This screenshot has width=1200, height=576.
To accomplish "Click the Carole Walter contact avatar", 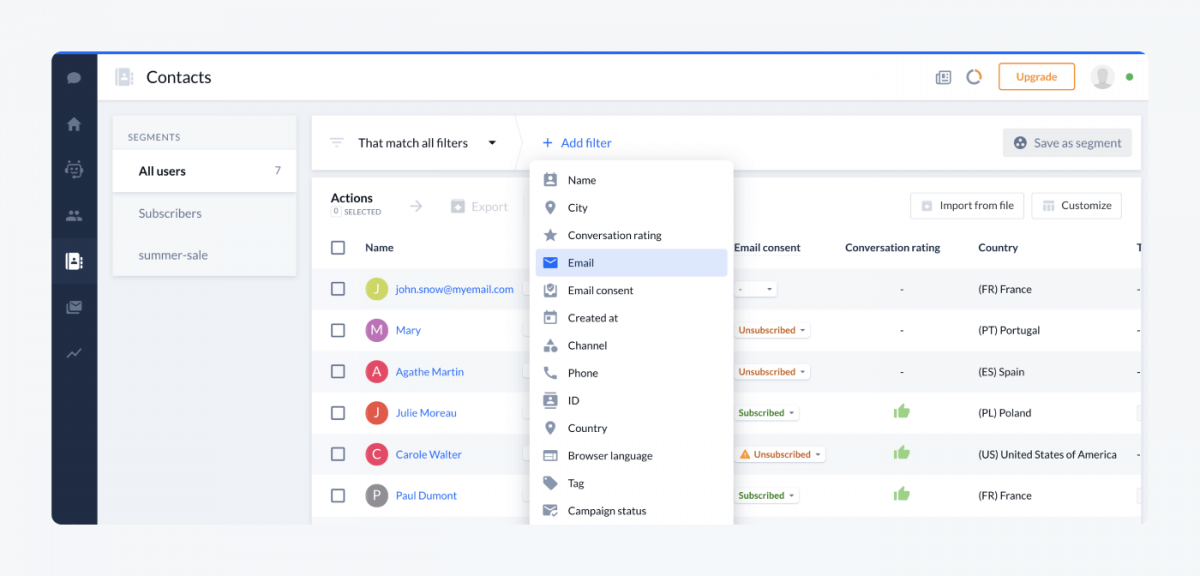I will point(376,454).
